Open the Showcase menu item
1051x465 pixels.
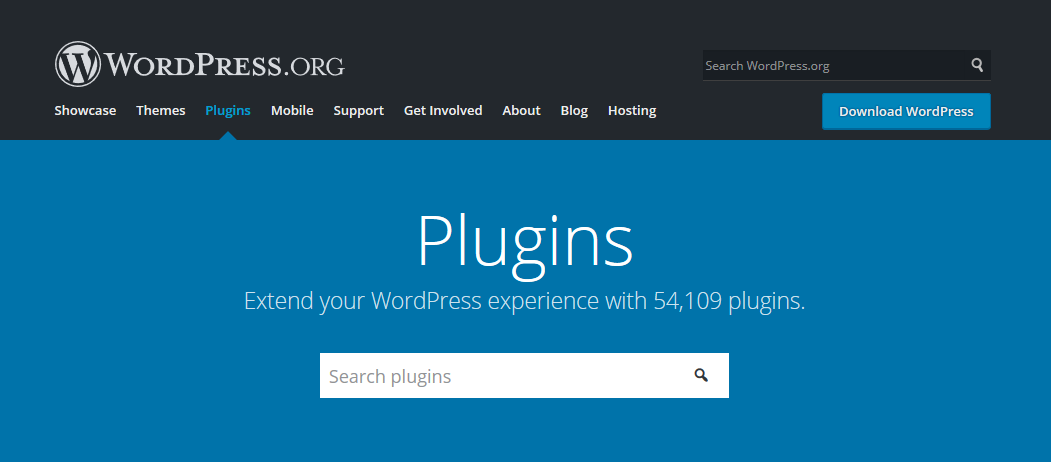tap(85, 111)
